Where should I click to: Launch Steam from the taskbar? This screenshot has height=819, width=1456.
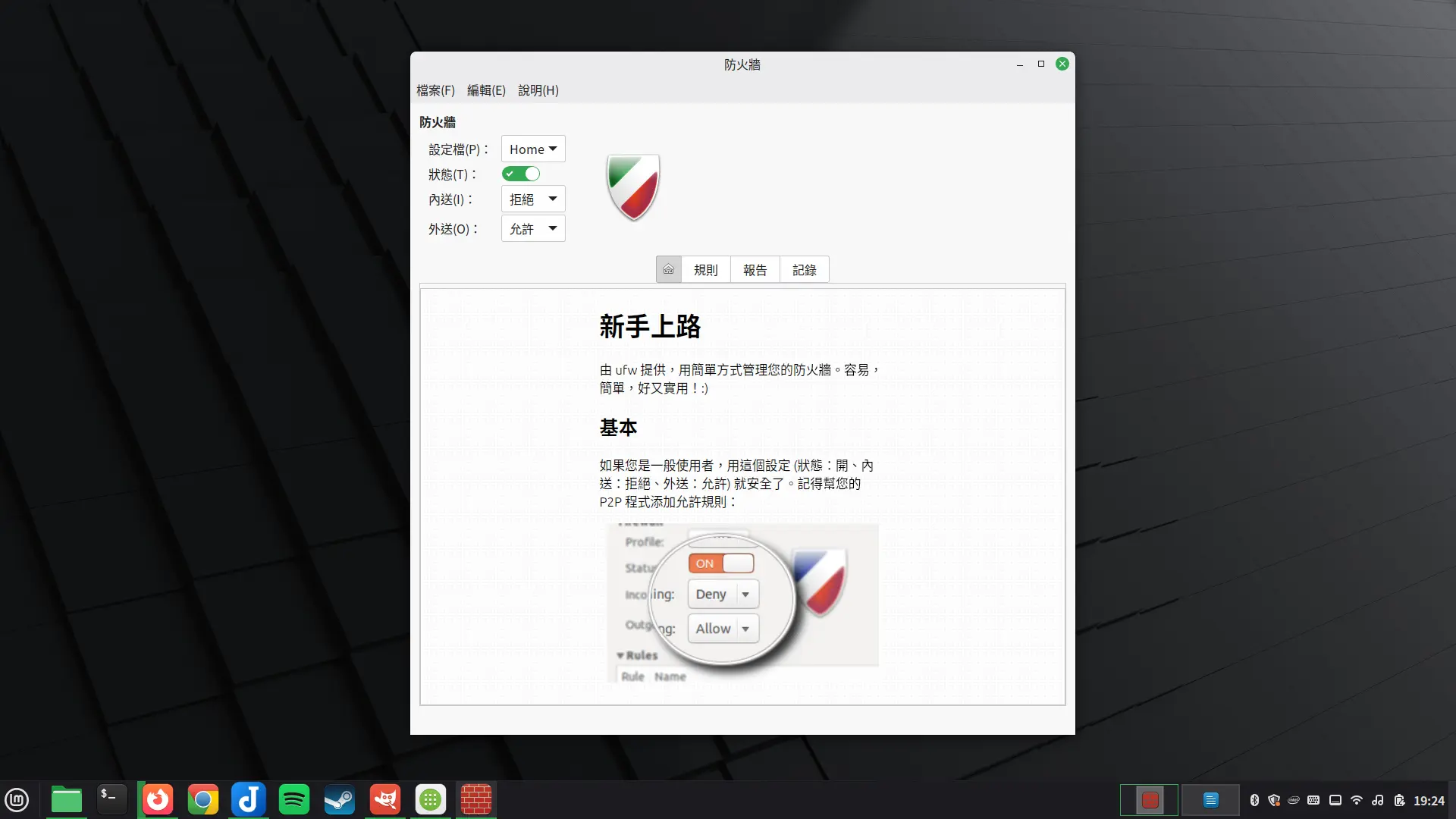pyautogui.click(x=339, y=799)
